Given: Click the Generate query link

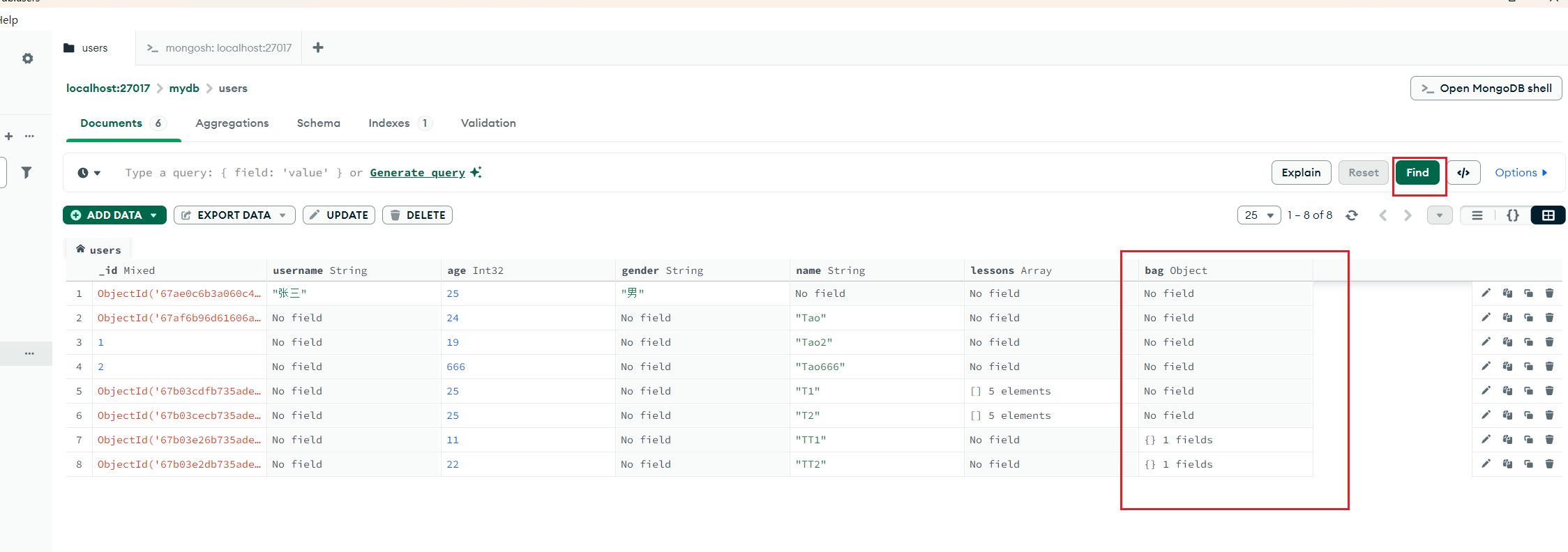Looking at the screenshot, I should (x=417, y=173).
